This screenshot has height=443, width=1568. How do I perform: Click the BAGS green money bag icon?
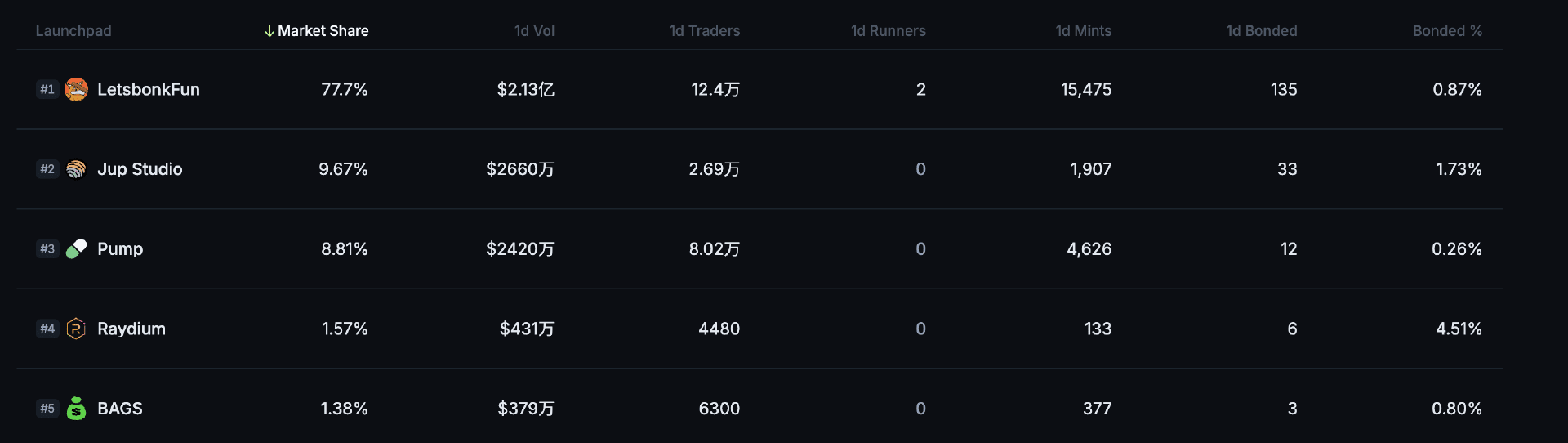click(76, 408)
